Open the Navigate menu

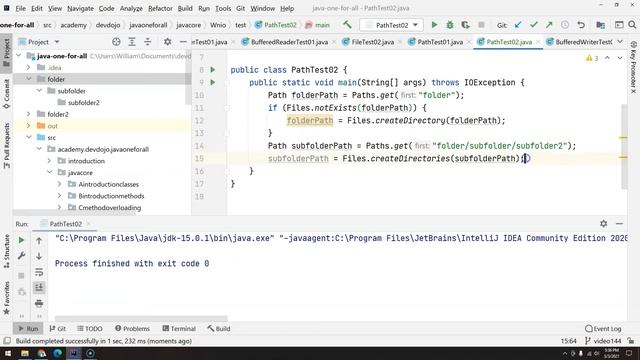[x=80, y=8]
